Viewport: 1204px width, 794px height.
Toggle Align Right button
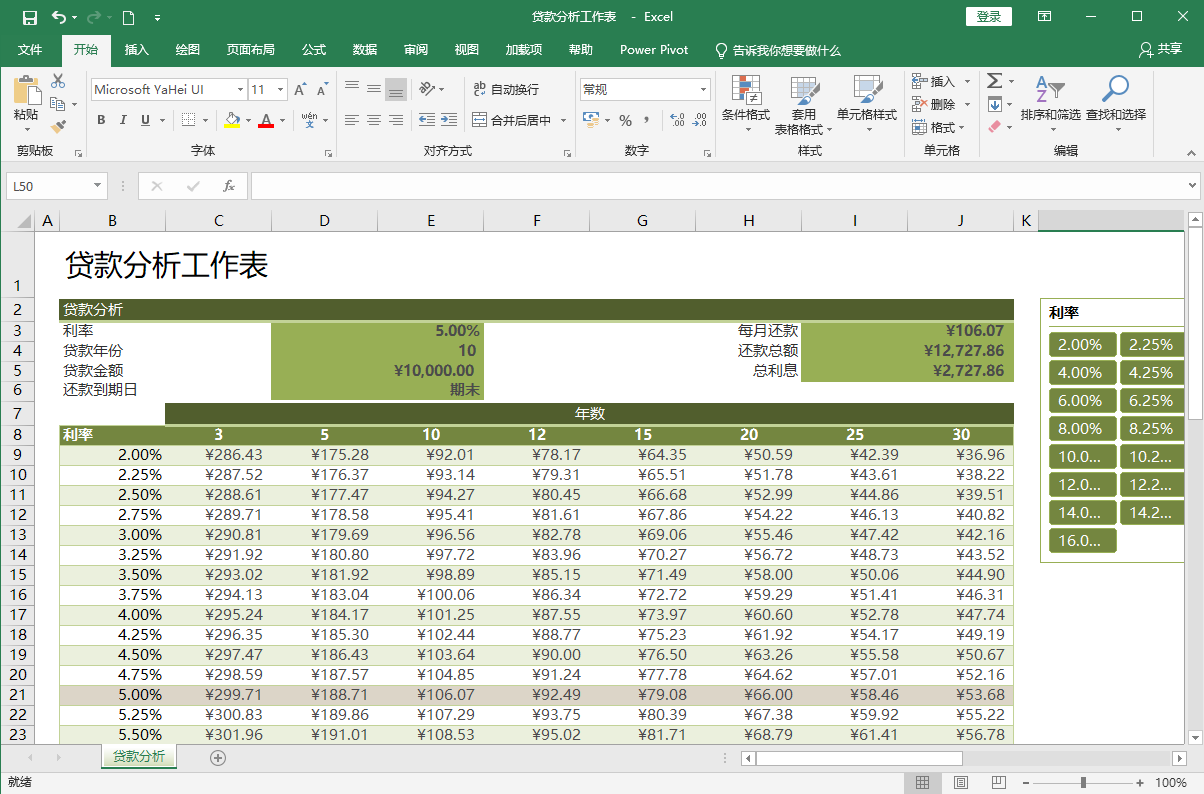pyautogui.click(x=396, y=120)
